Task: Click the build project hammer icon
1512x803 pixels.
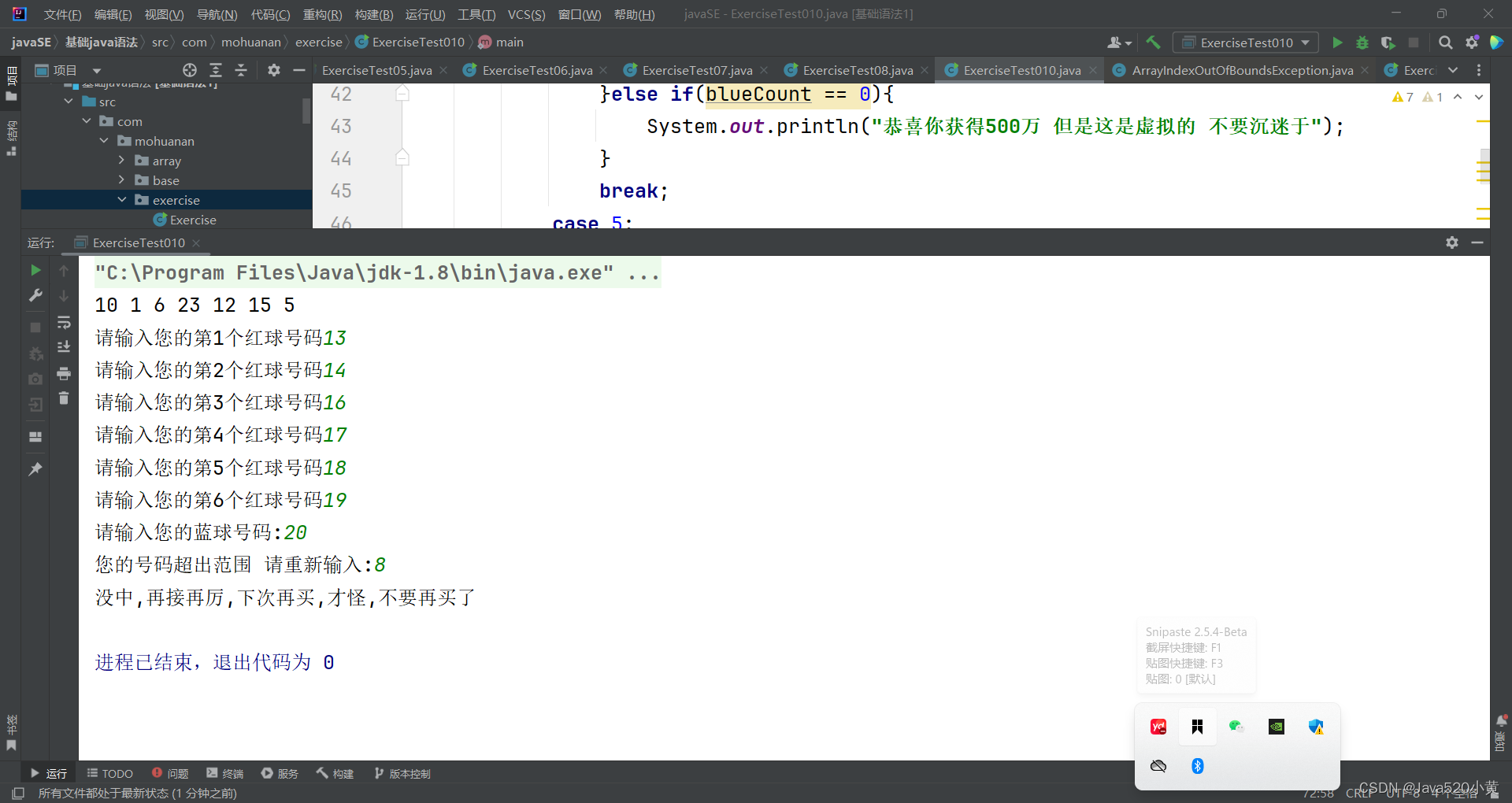Action: [x=1153, y=43]
